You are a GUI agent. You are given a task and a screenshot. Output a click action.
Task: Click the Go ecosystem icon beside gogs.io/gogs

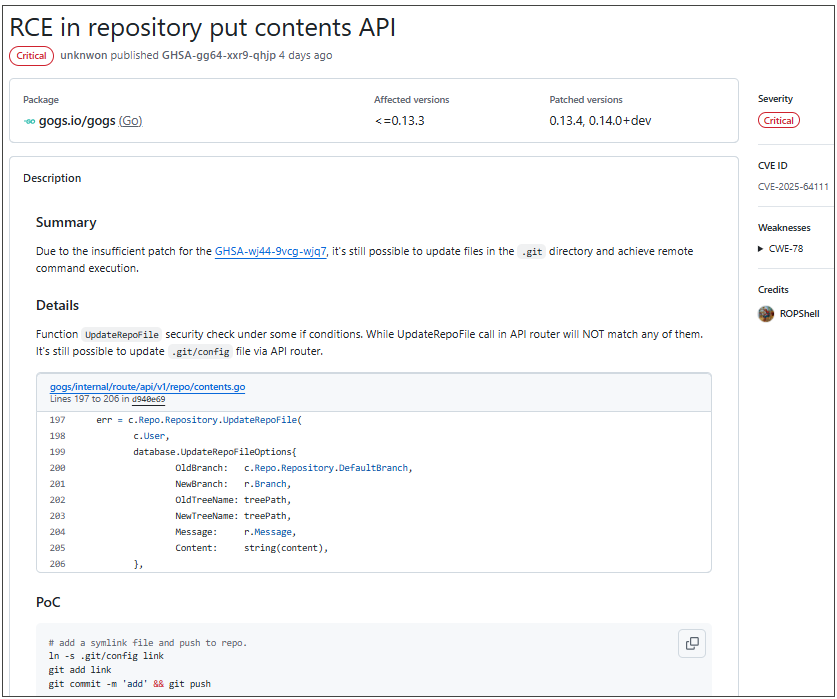tap(30, 121)
